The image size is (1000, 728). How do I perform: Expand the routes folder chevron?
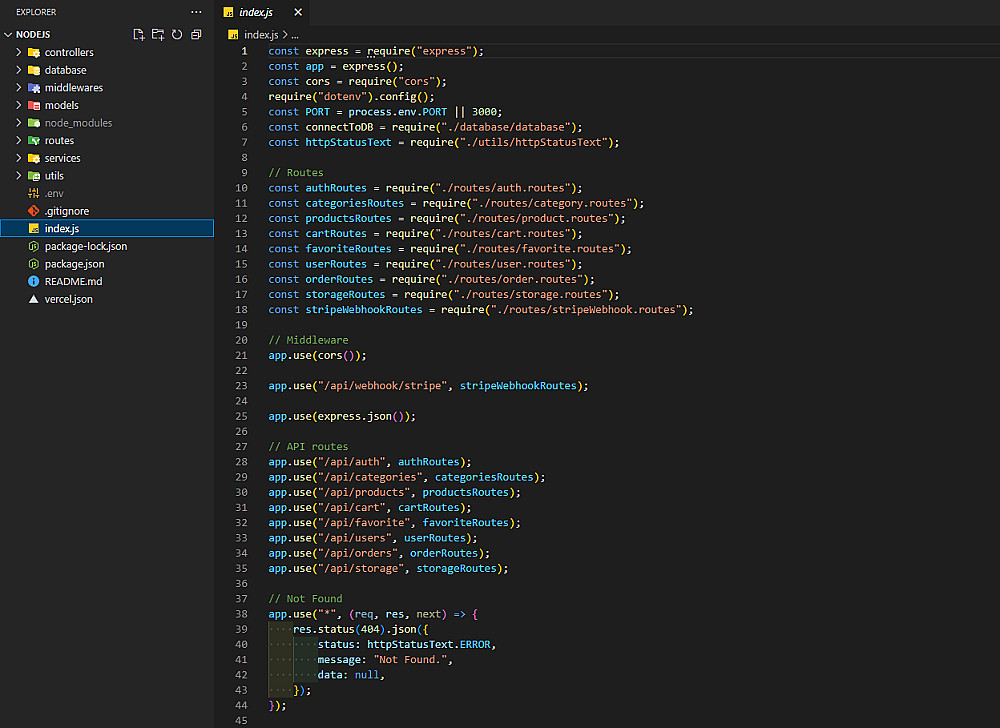pyautogui.click(x=19, y=140)
